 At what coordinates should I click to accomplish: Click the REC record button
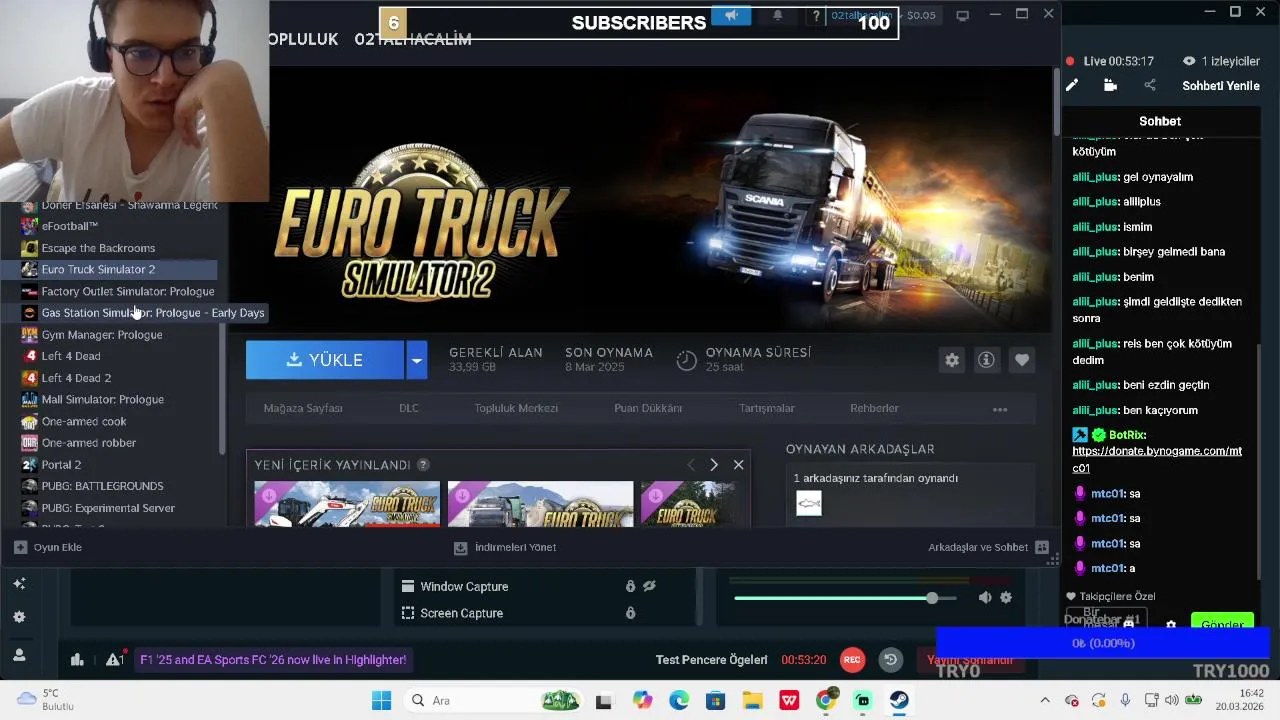(x=852, y=659)
